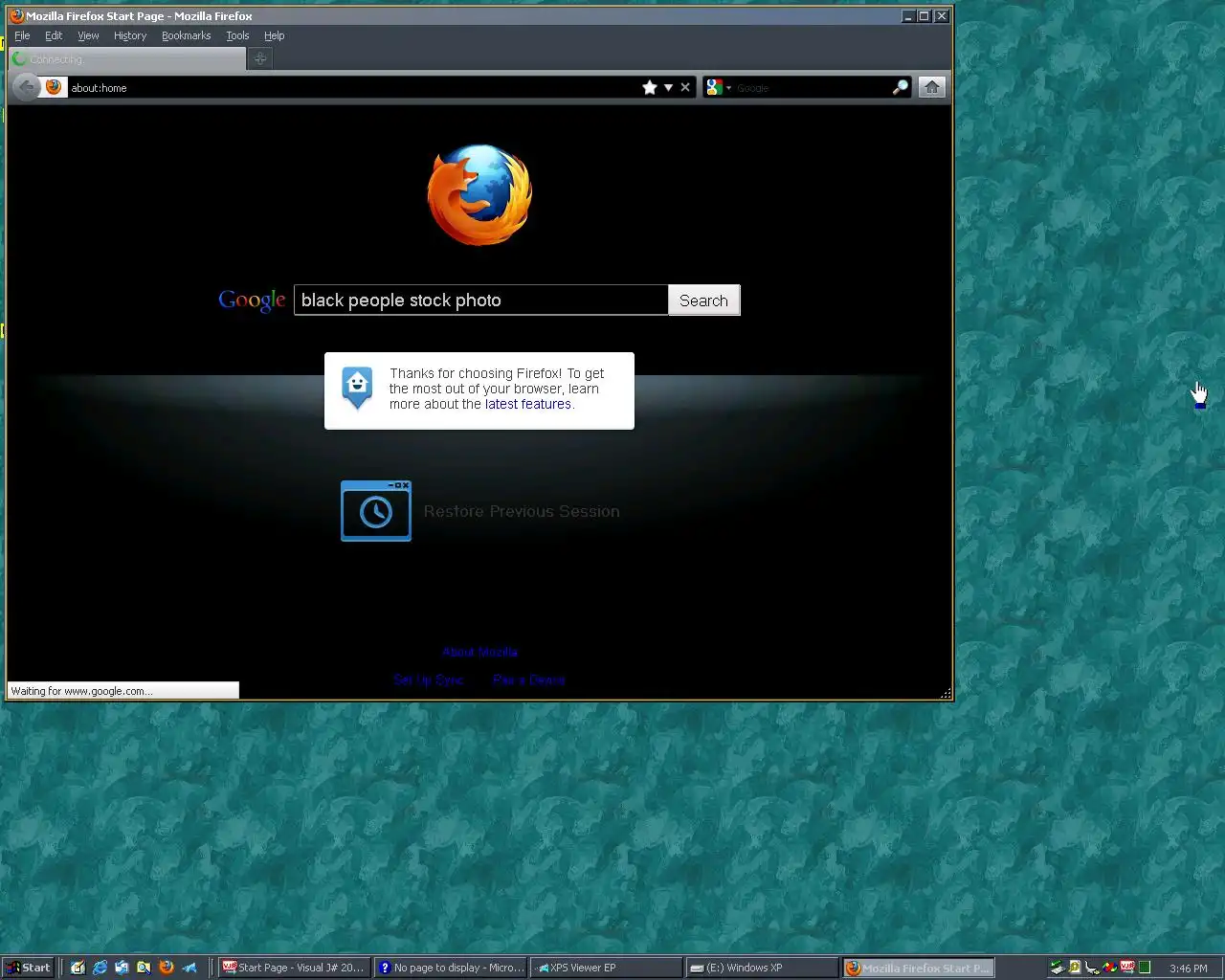
Task: Click the Search button next to Google box
Action: click(703, 300)
